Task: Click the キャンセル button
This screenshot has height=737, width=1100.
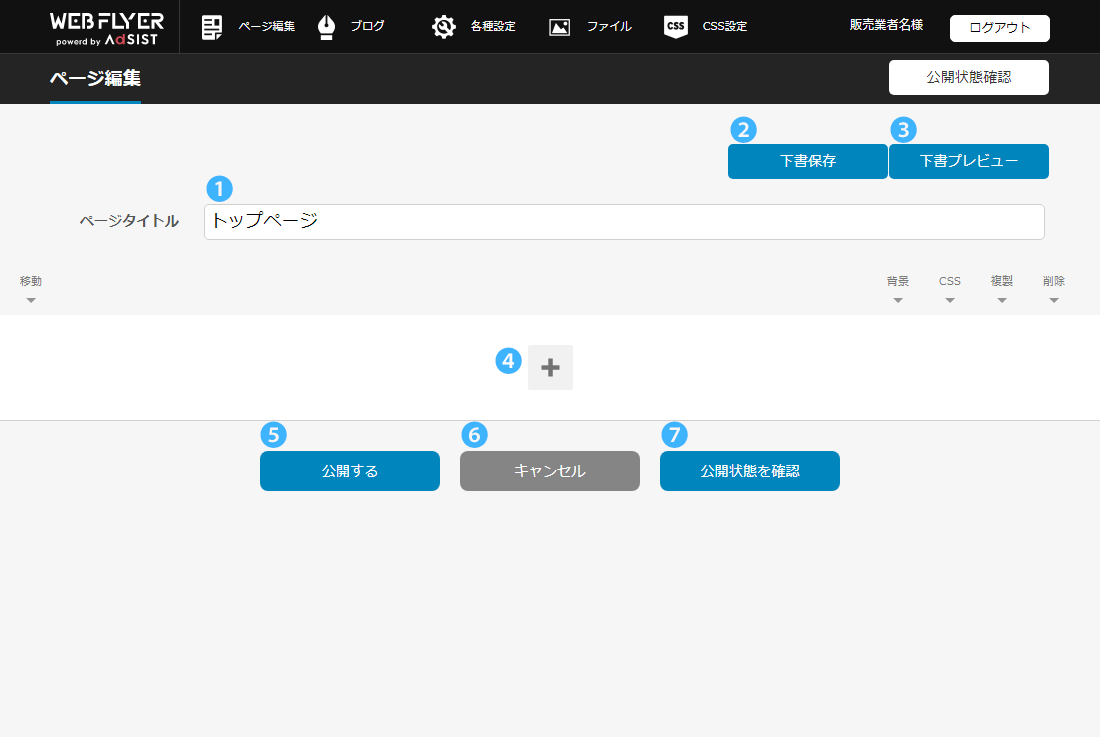Action: coord(549,471)
